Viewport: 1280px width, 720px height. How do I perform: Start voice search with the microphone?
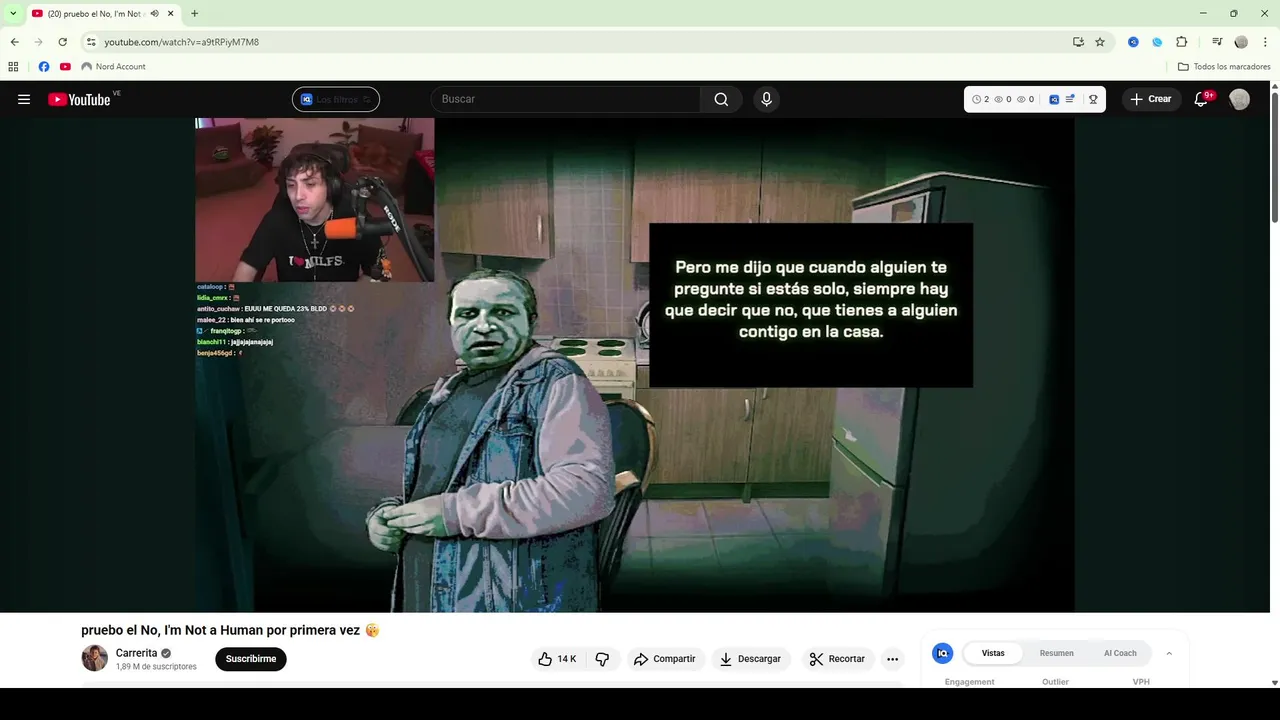[766, 99]
